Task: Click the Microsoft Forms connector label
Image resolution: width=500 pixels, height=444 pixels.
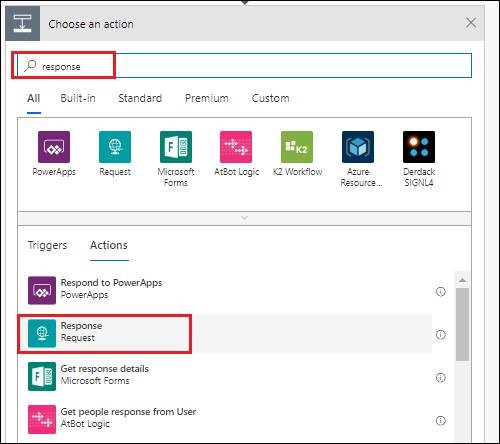Action: tap(176, 177)
